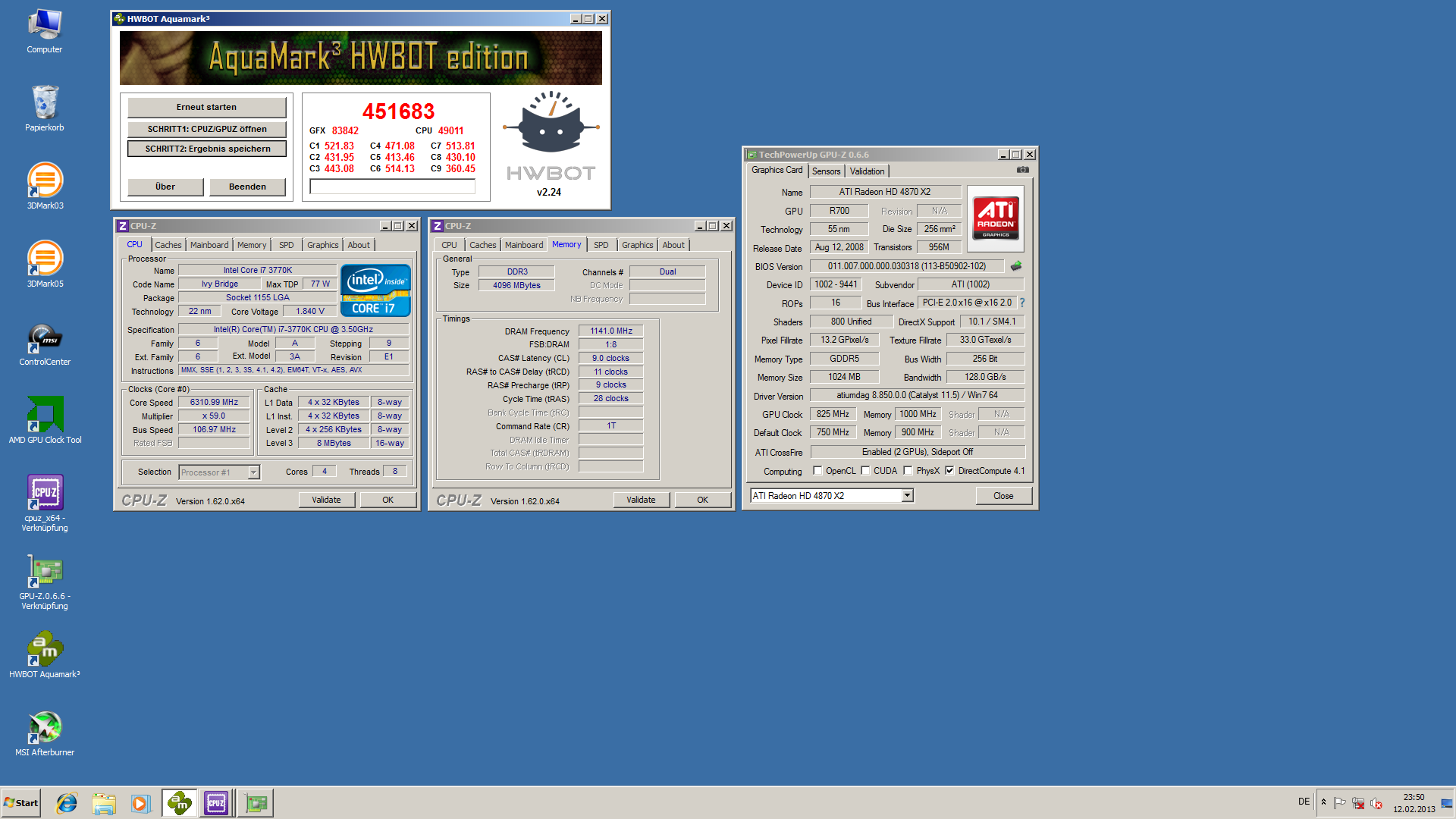The height and width of the screenshot is (819, 1456).
Task: Toggle the PhysX checkbox
Action: tap(908, 471)
